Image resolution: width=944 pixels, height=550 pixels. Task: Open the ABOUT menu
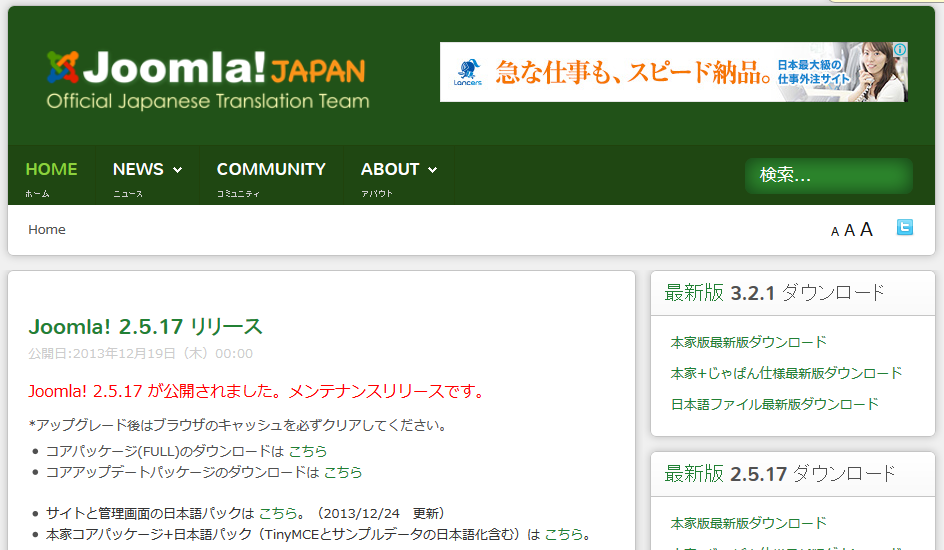click(x=390, y=170)
